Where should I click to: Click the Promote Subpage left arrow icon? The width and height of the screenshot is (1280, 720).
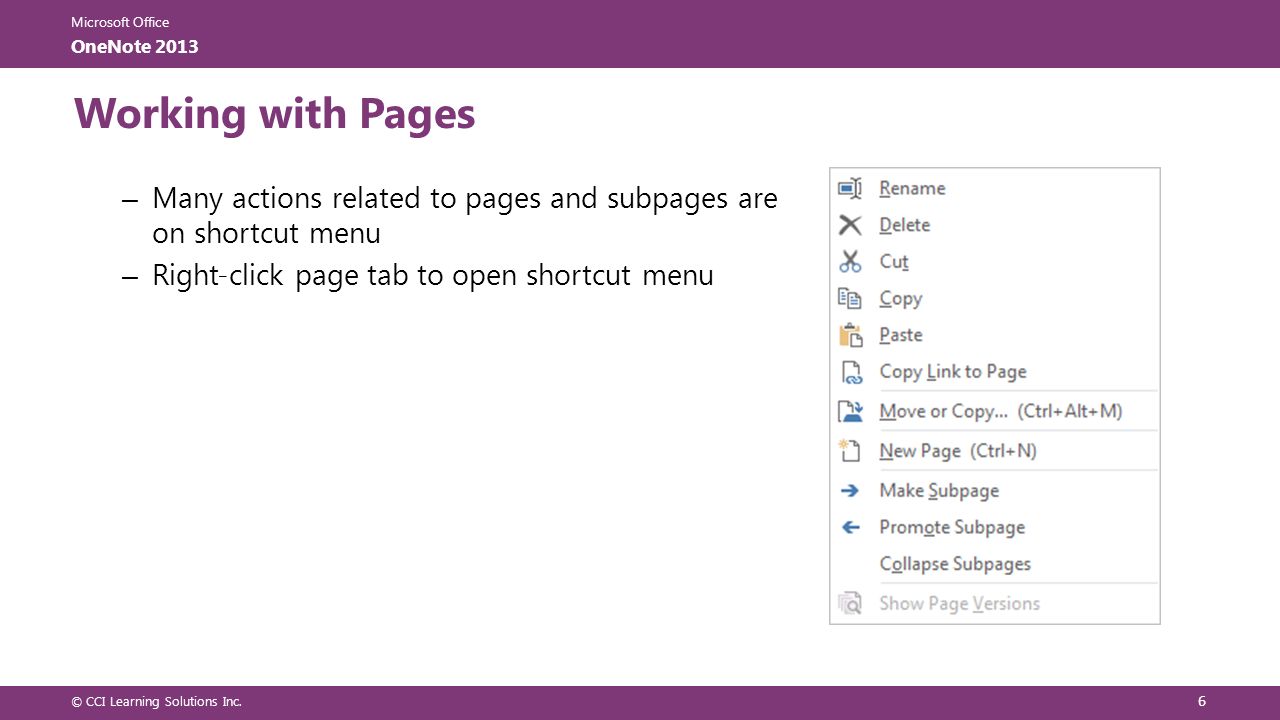850,527
